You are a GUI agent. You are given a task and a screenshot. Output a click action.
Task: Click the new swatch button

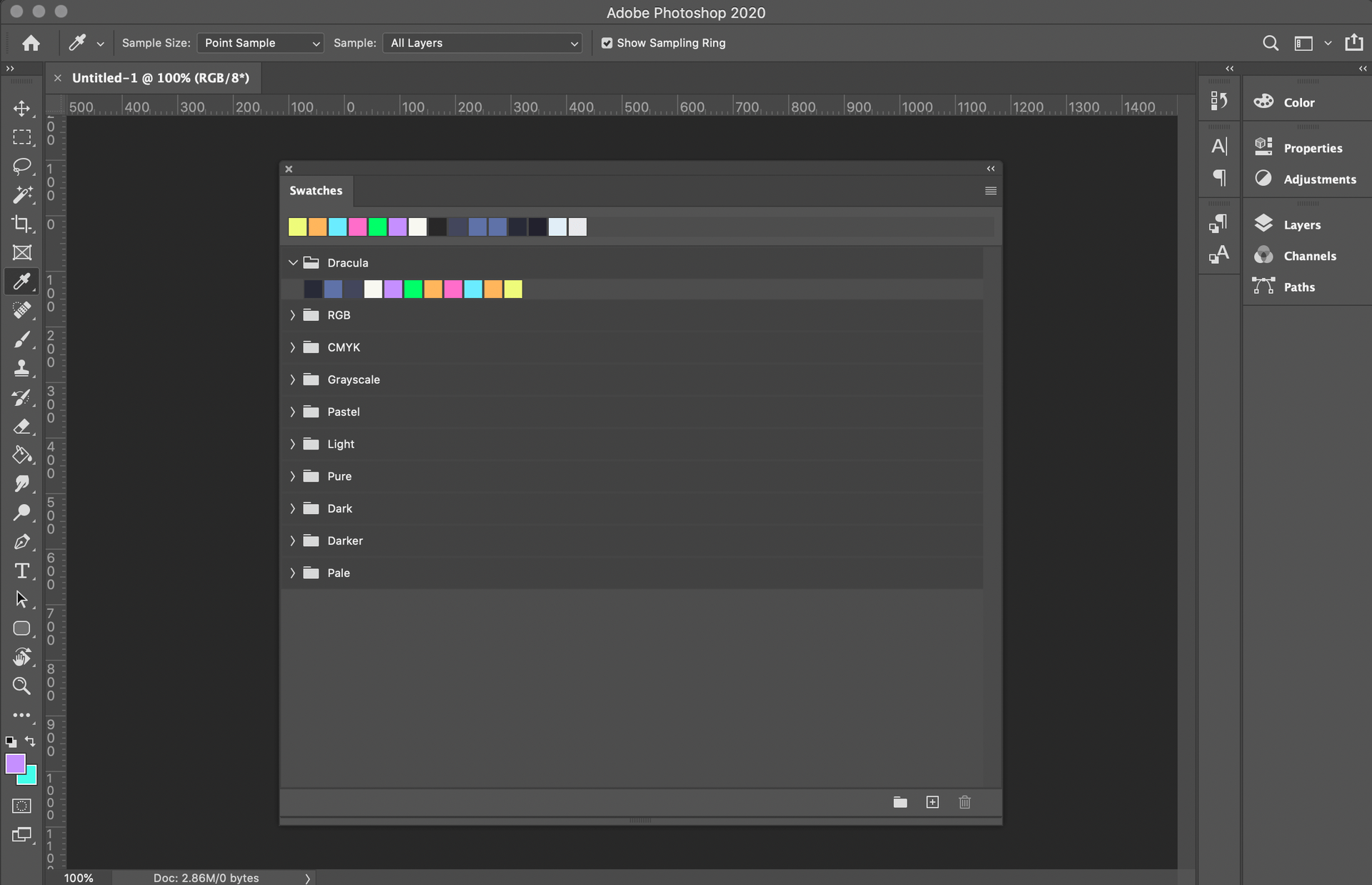pos(932,801)
